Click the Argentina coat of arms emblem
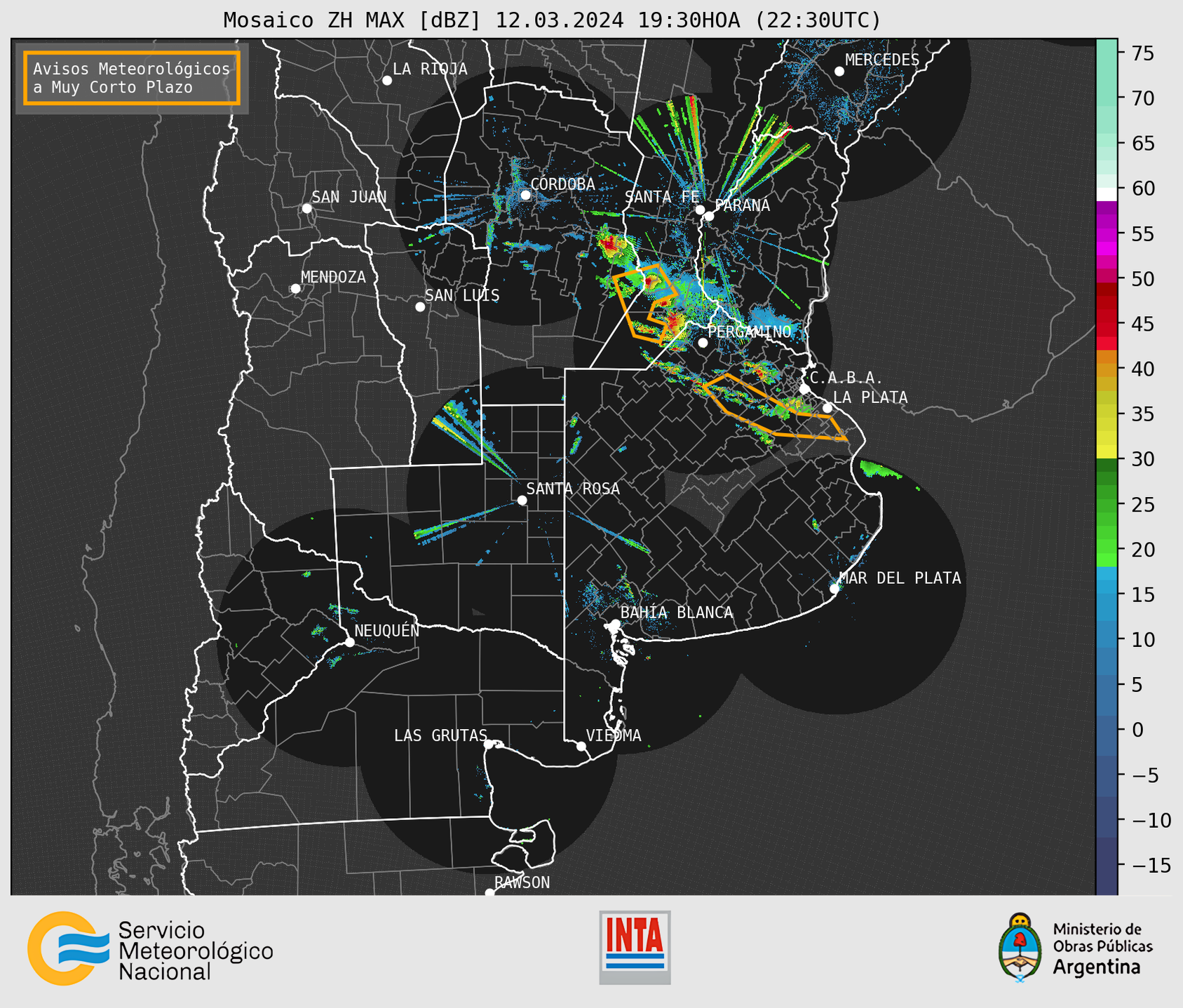This screenshot has height=1008, width=1183. pyautogui.click(x=1020, y=947)
